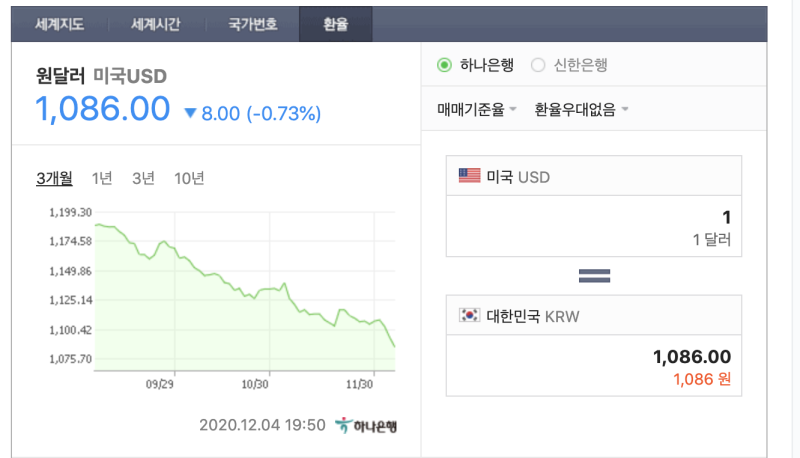800x458 pixels.
Task: Select the 환율 tab
Action: [335, 24]
